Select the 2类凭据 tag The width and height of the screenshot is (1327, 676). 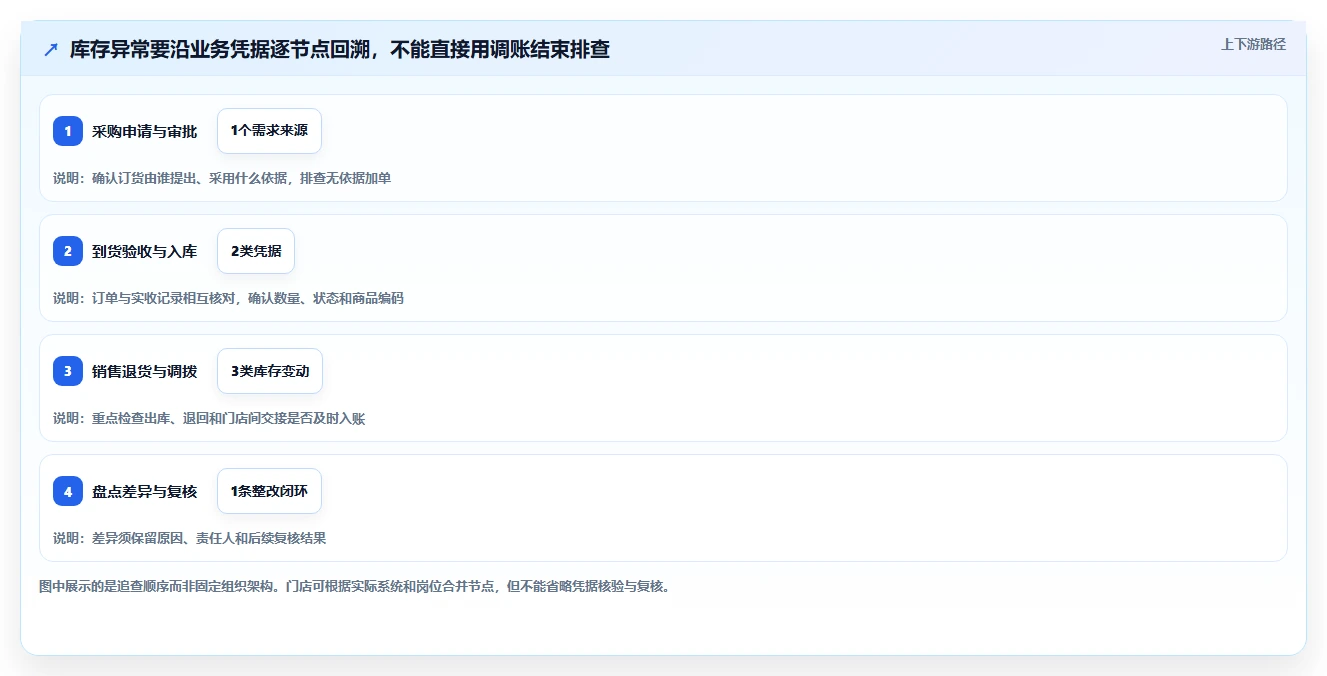tap(256, 251)
